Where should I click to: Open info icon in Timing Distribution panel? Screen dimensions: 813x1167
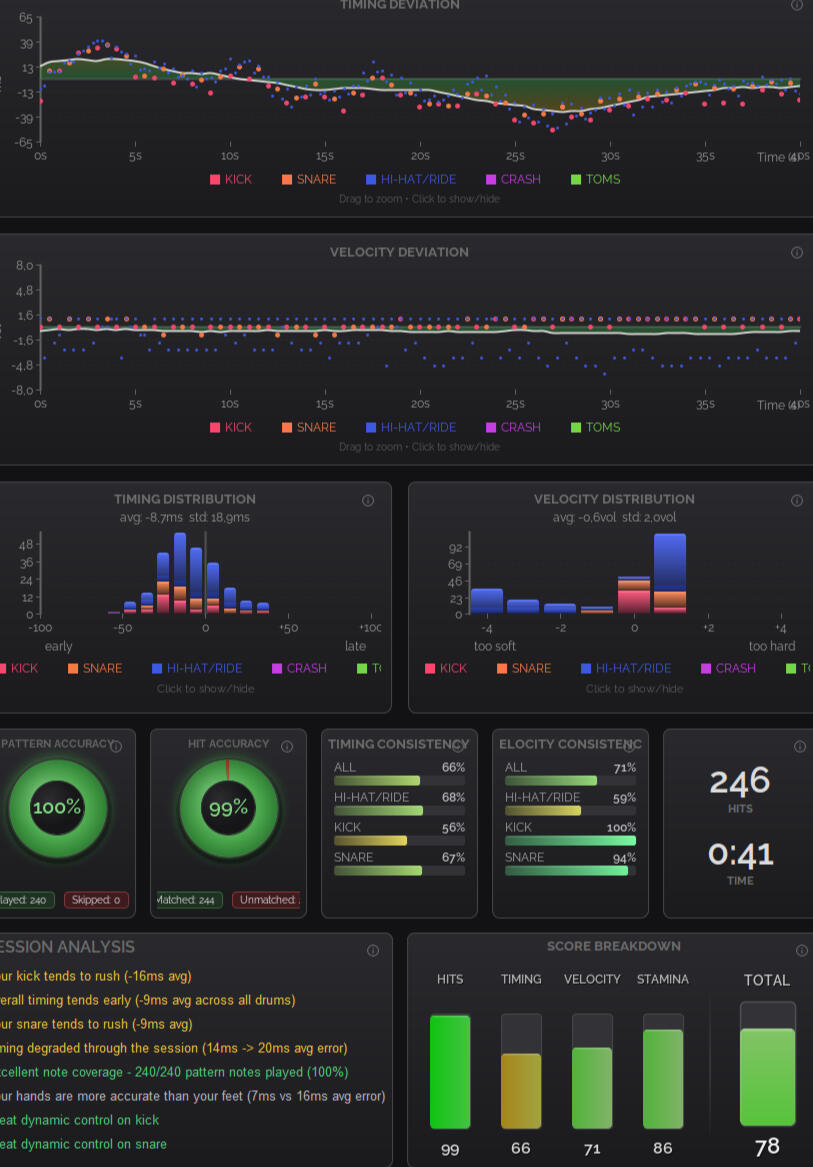coord(367,500)
